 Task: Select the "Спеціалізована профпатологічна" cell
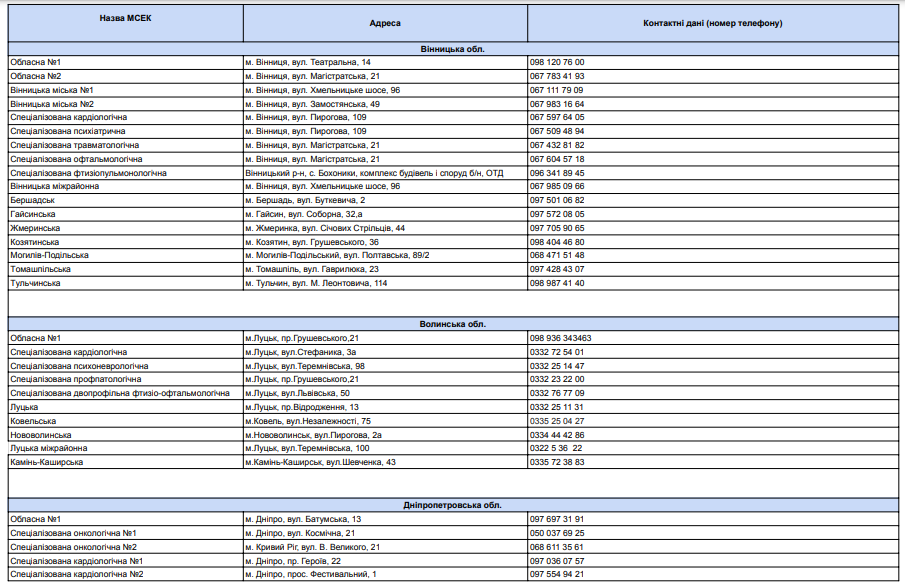coord(76,380)
